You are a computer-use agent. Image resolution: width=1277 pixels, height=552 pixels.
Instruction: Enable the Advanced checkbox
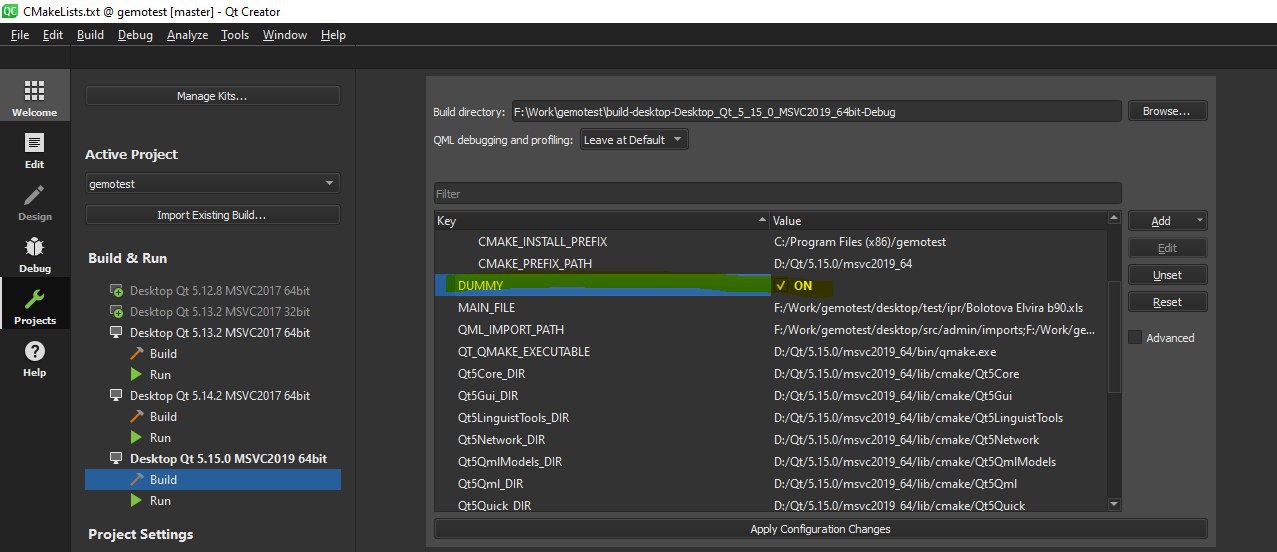pos(1135,337)
